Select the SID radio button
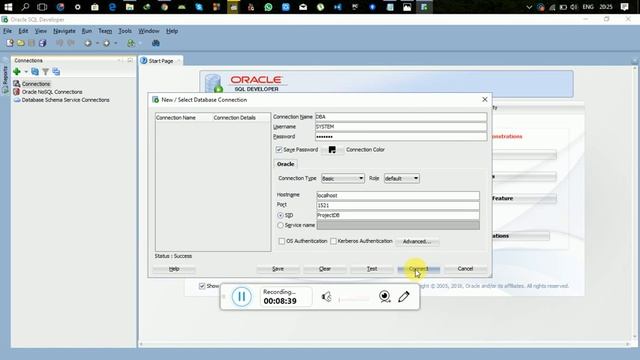 pos(280,215)
